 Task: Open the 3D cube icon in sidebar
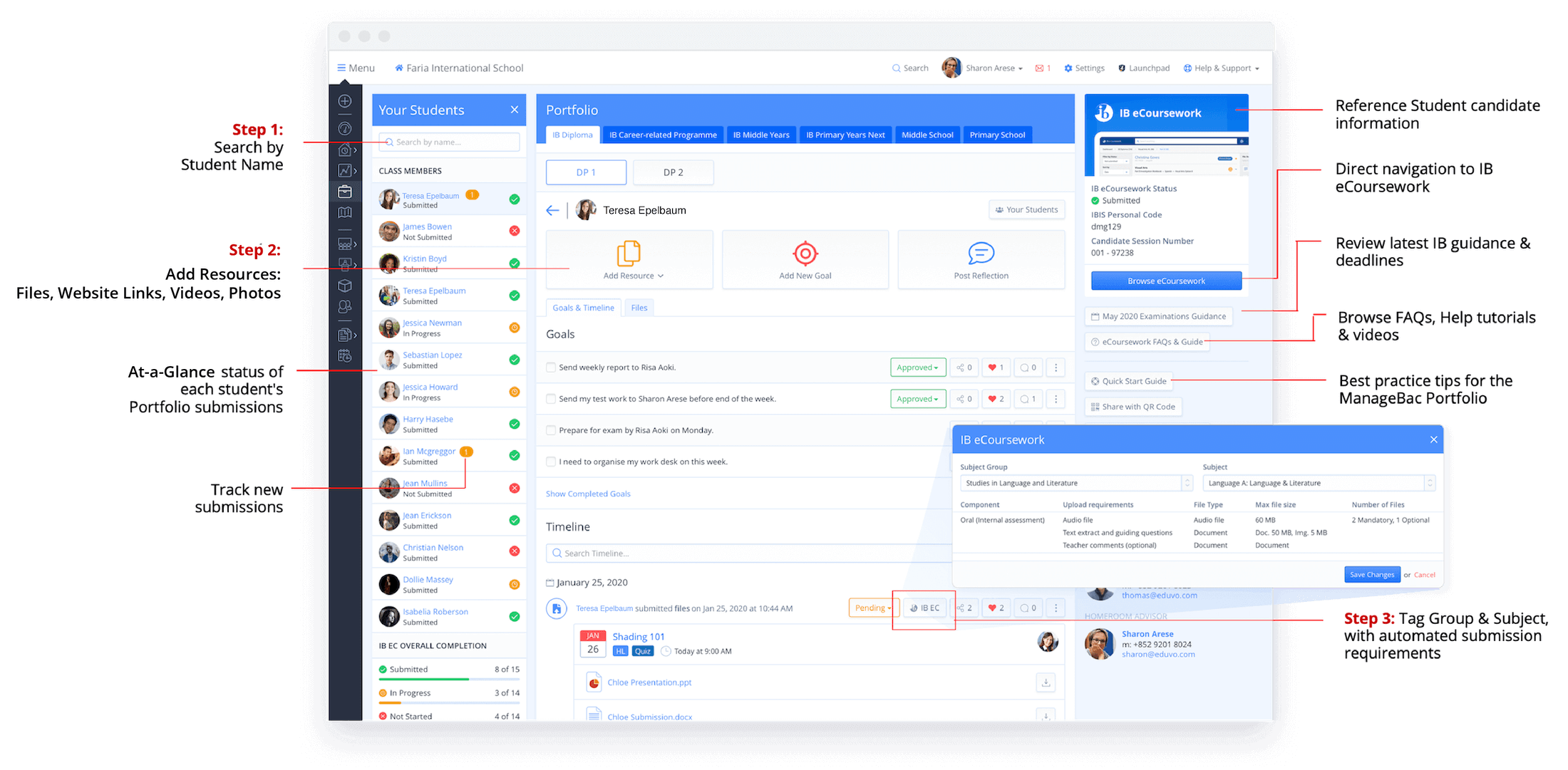point(345,286)
